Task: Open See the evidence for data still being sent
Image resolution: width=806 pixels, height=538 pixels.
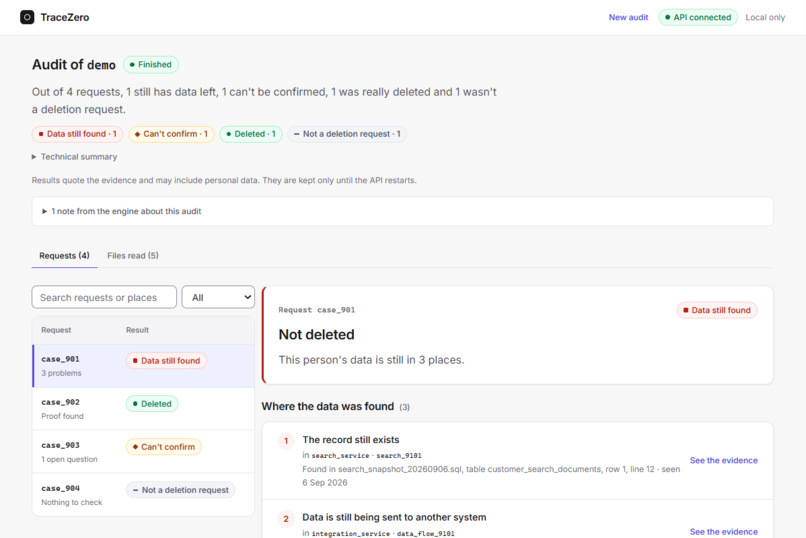Action: point(723,532)
